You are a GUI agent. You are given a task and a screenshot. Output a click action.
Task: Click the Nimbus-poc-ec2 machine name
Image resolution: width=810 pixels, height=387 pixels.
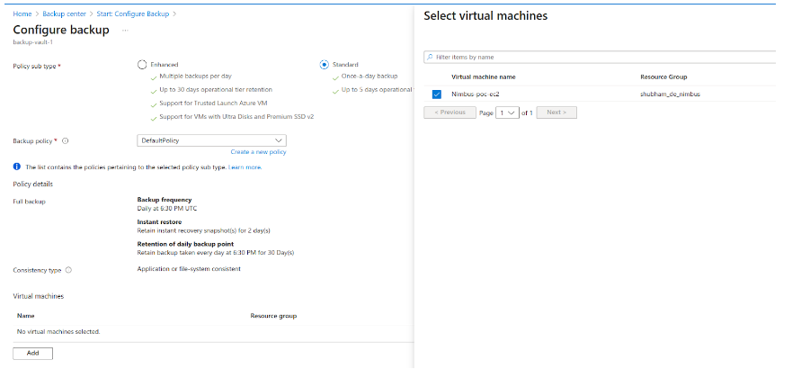point(475,94)
